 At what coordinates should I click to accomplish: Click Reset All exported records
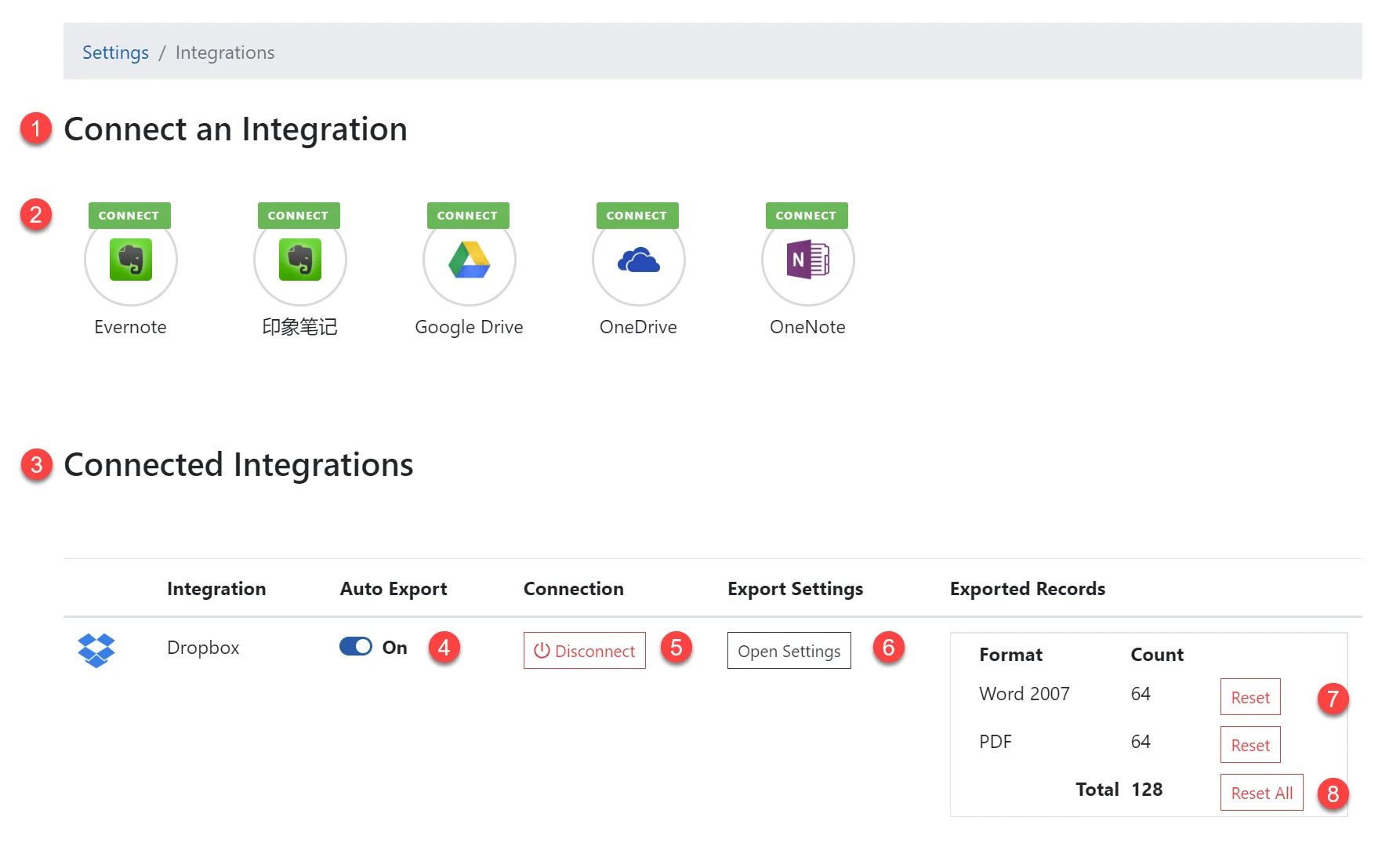(1262, 793)
